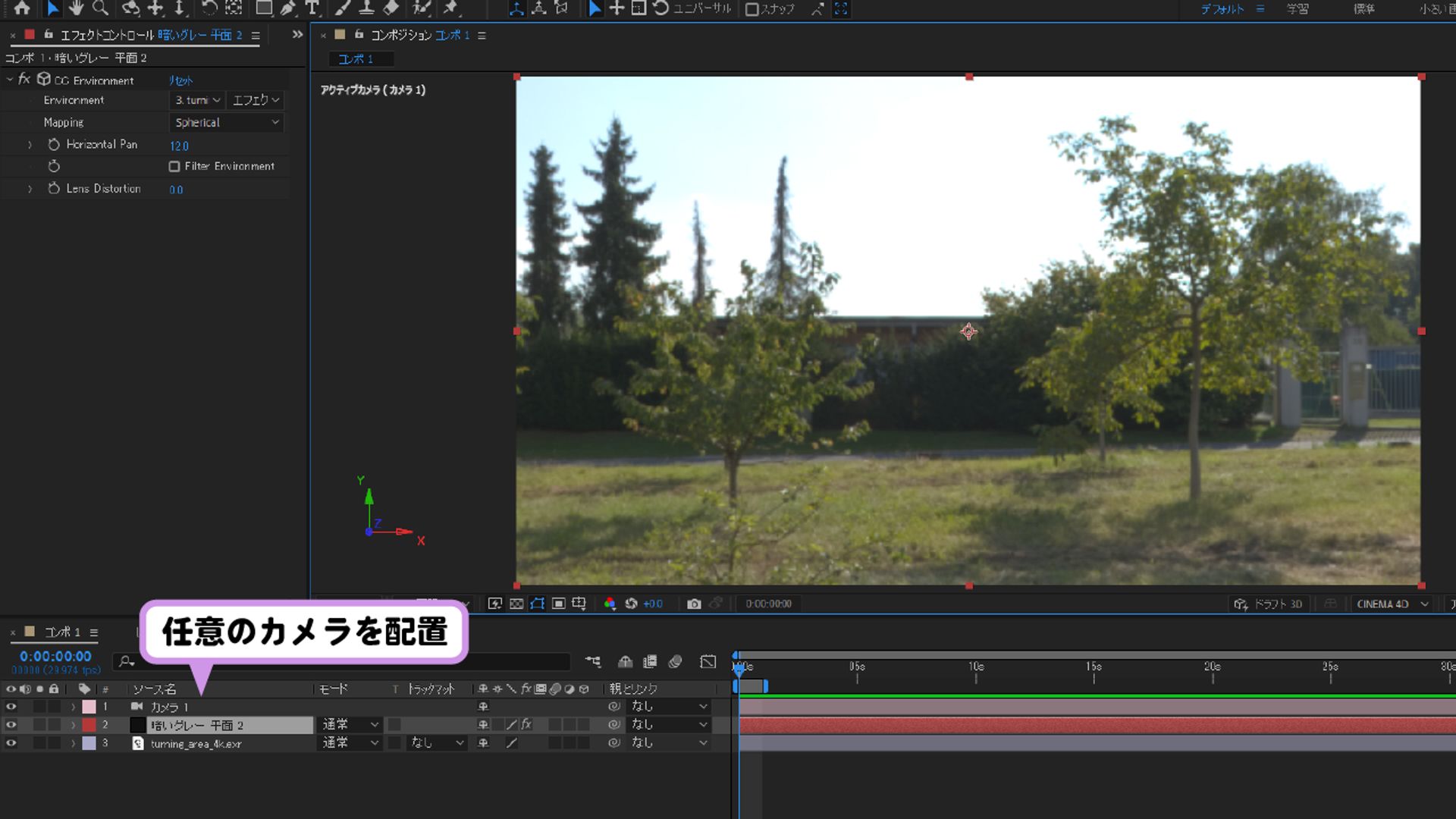Select the Zoom magnifier tool
1456x819 pixels.
coord(100,8)
